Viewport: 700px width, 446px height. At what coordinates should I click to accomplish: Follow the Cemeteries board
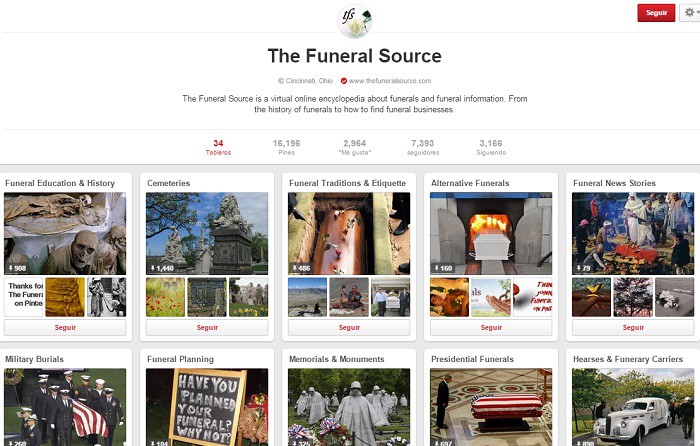(207, 327)
